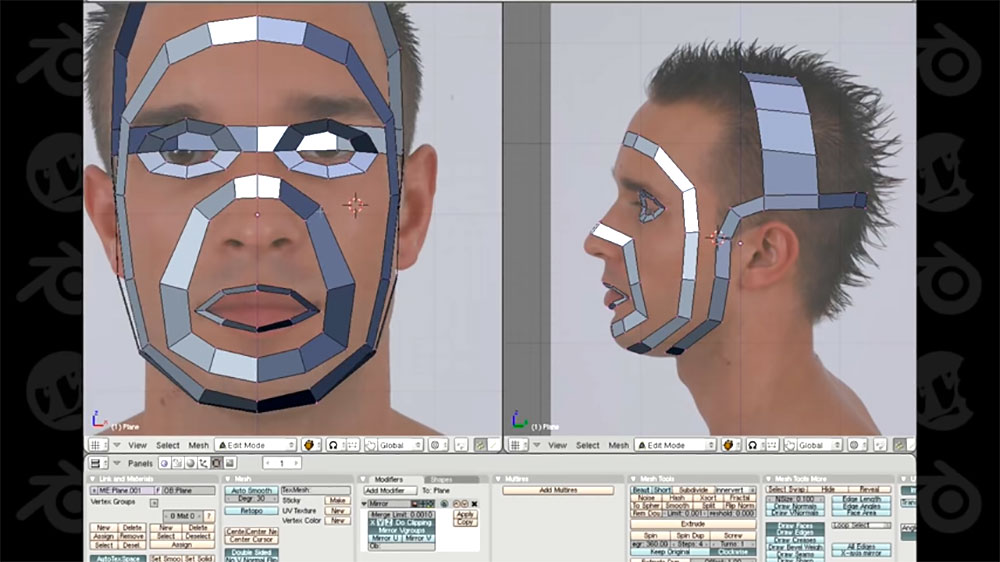
Task: Open Edit Mode dropdown in right viewport
Action: pyautogui.click(x=675, y=445)
